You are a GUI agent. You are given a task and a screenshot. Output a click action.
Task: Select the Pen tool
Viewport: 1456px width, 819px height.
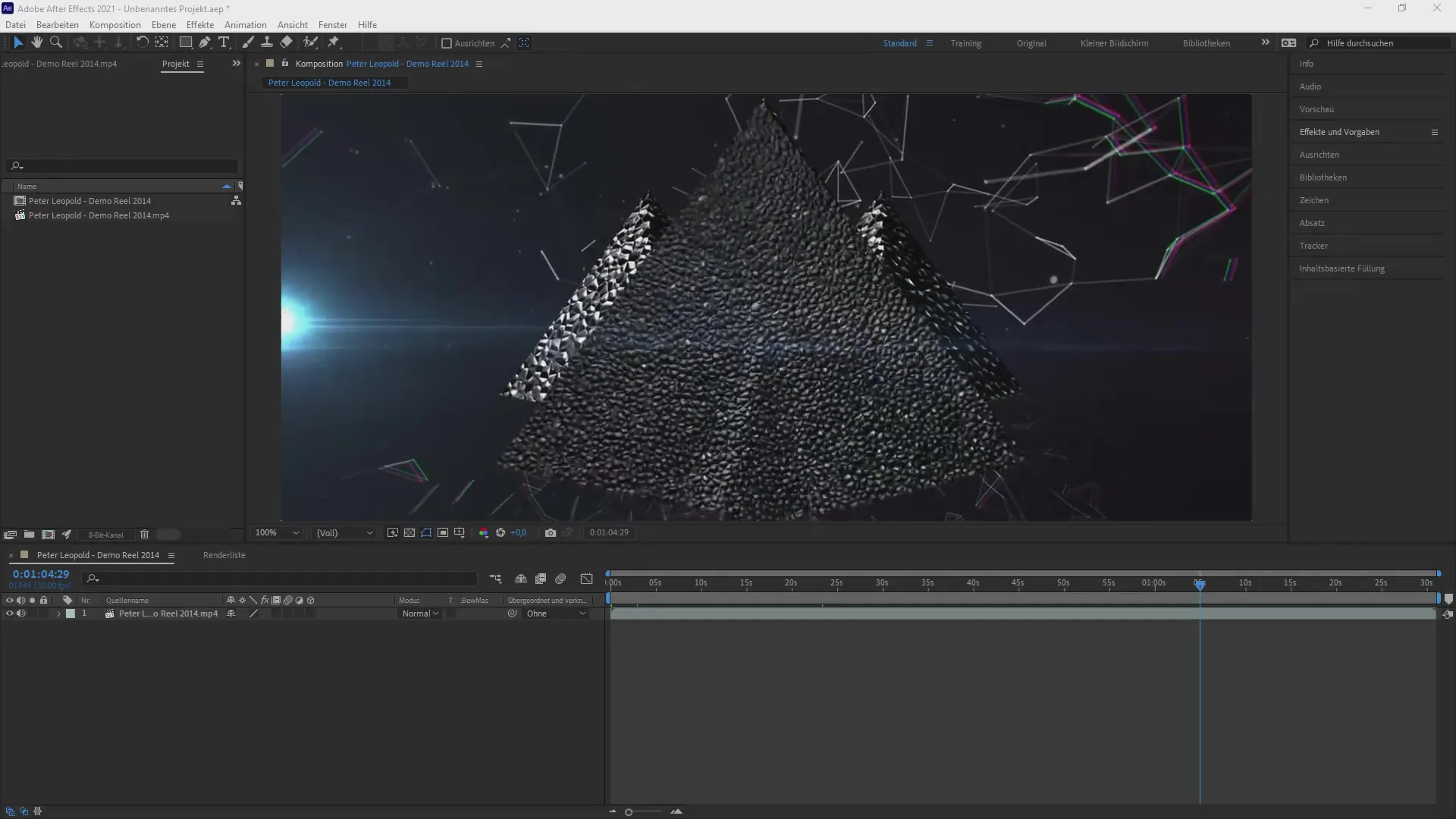(205, 42)
